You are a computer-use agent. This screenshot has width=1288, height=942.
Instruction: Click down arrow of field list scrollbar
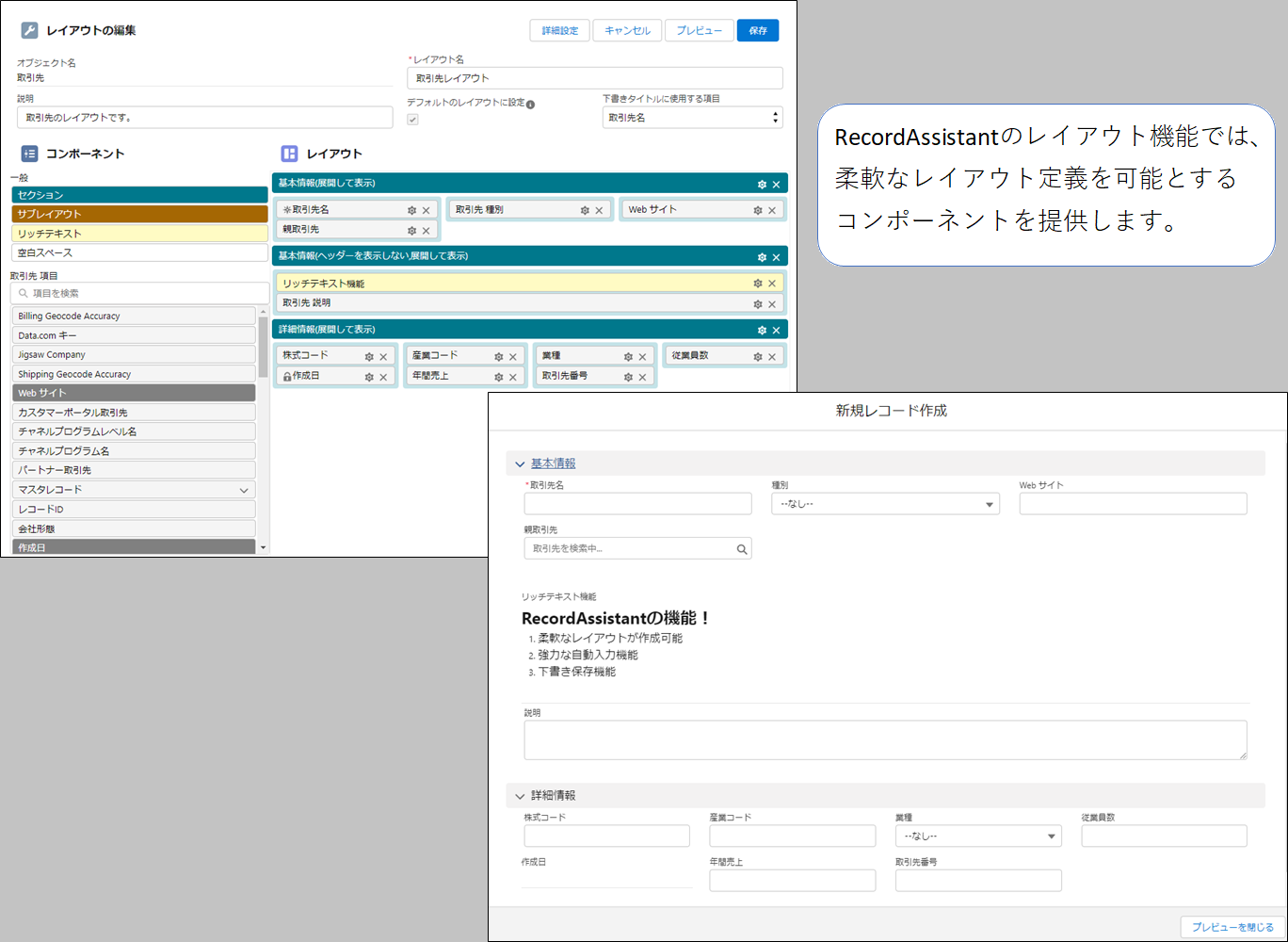[263, 547]
